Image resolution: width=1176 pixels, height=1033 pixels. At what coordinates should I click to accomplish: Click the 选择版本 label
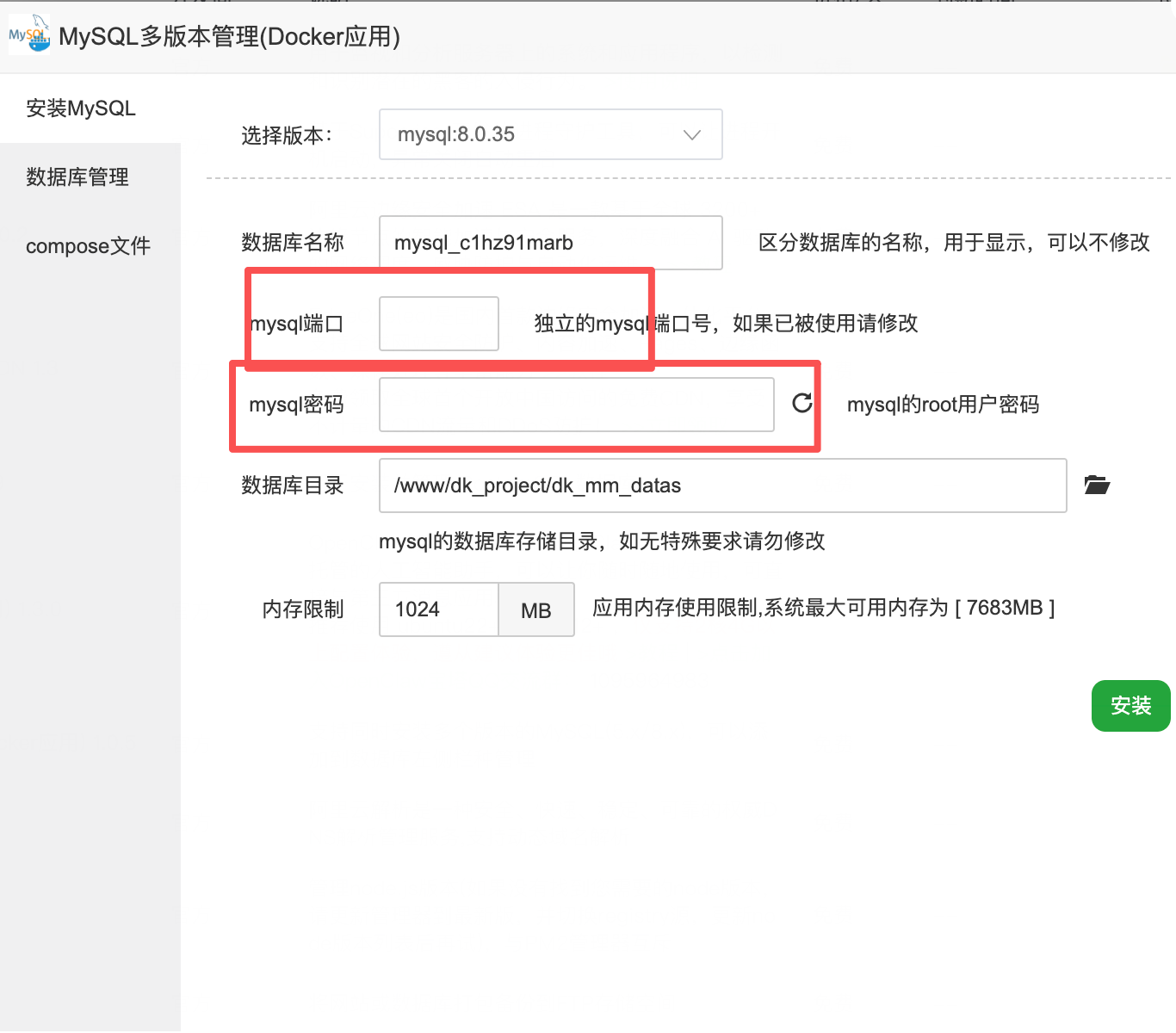point(286,136)
